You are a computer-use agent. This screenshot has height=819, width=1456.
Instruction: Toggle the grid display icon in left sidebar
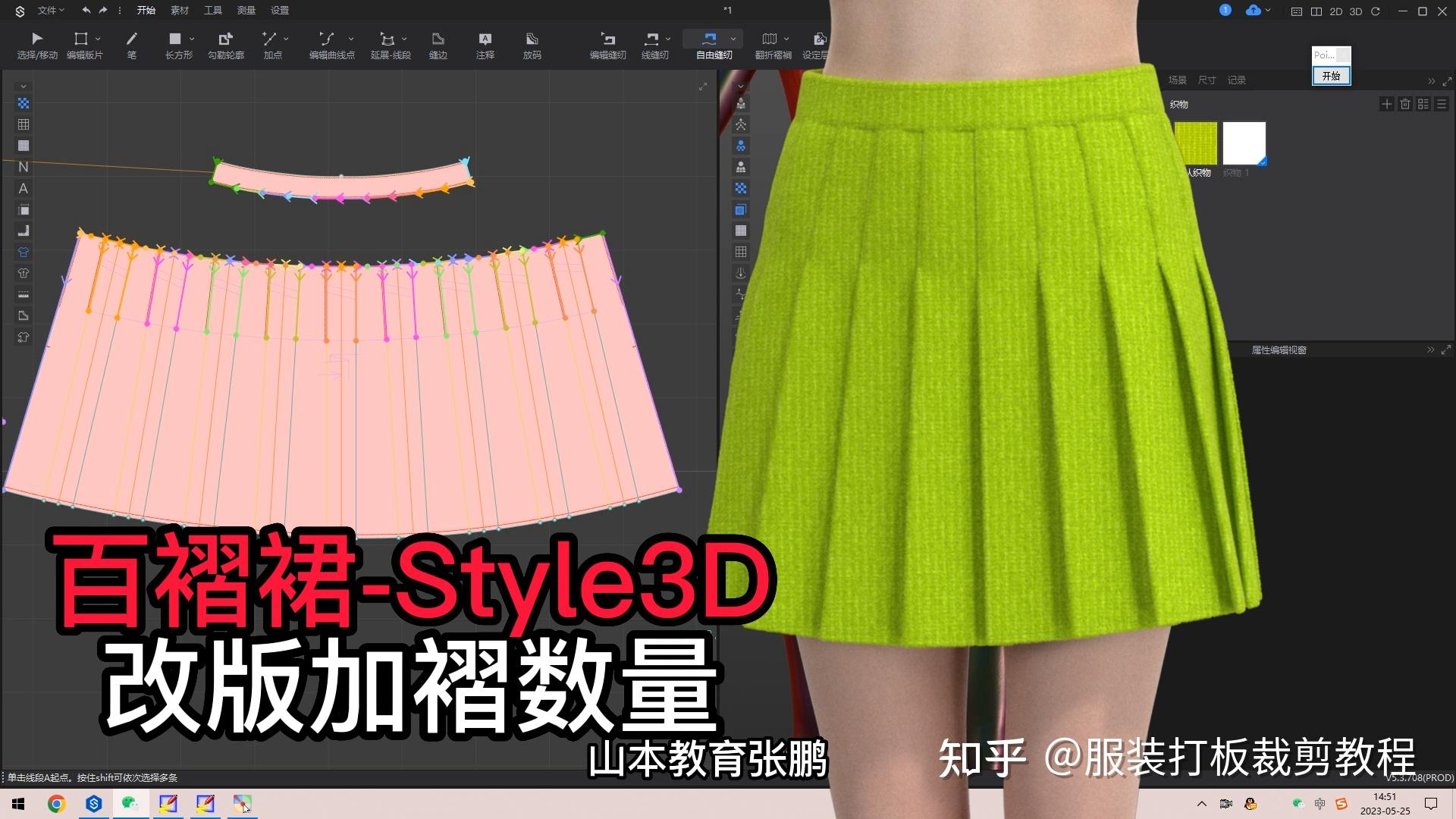23,124
